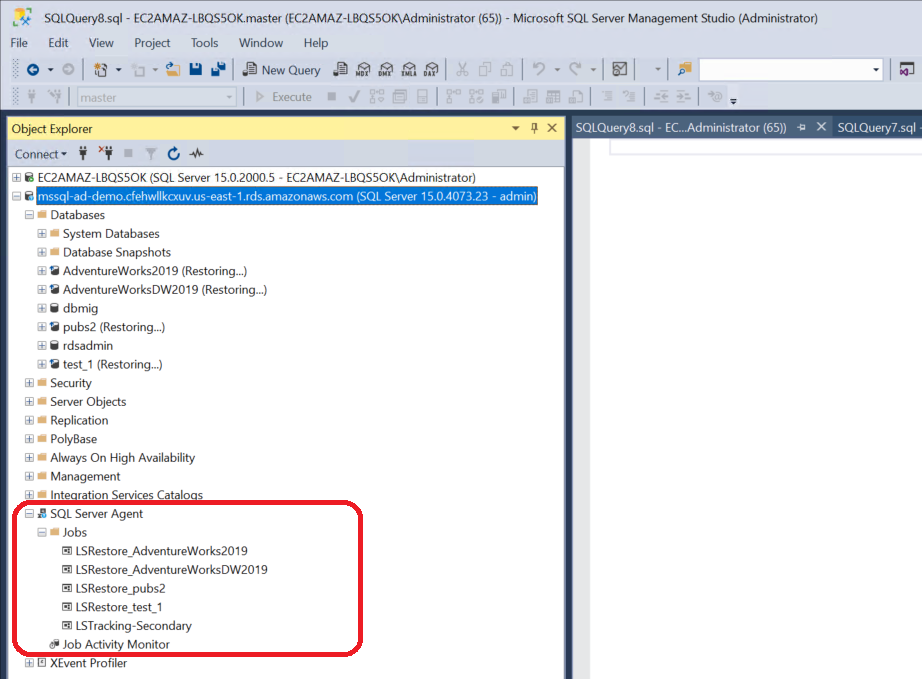The image size is (922, 679).
Task: Close the SQLQuery8.sql tab
Action: coord(821,127)
